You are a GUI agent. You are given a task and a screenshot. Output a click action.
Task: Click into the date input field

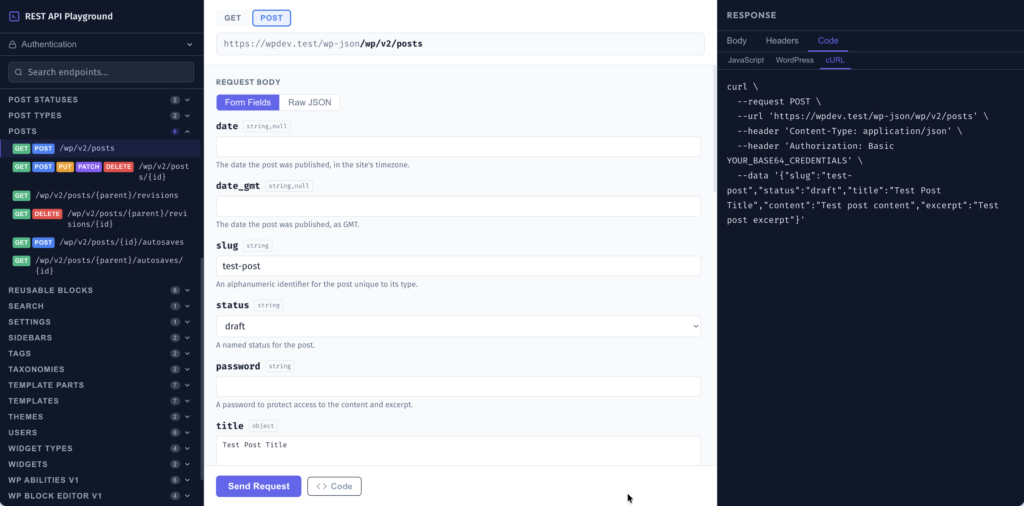(458, 146)
